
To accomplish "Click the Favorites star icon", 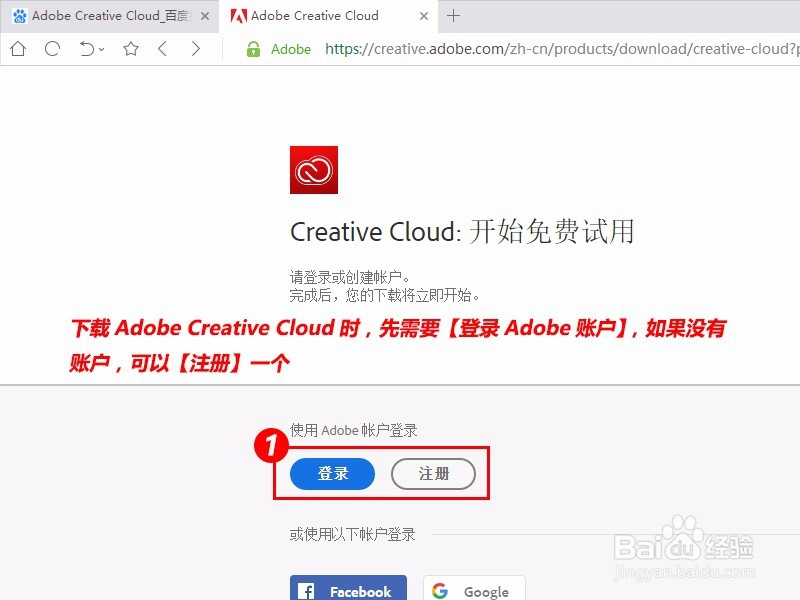I will (x=131, y=48).
